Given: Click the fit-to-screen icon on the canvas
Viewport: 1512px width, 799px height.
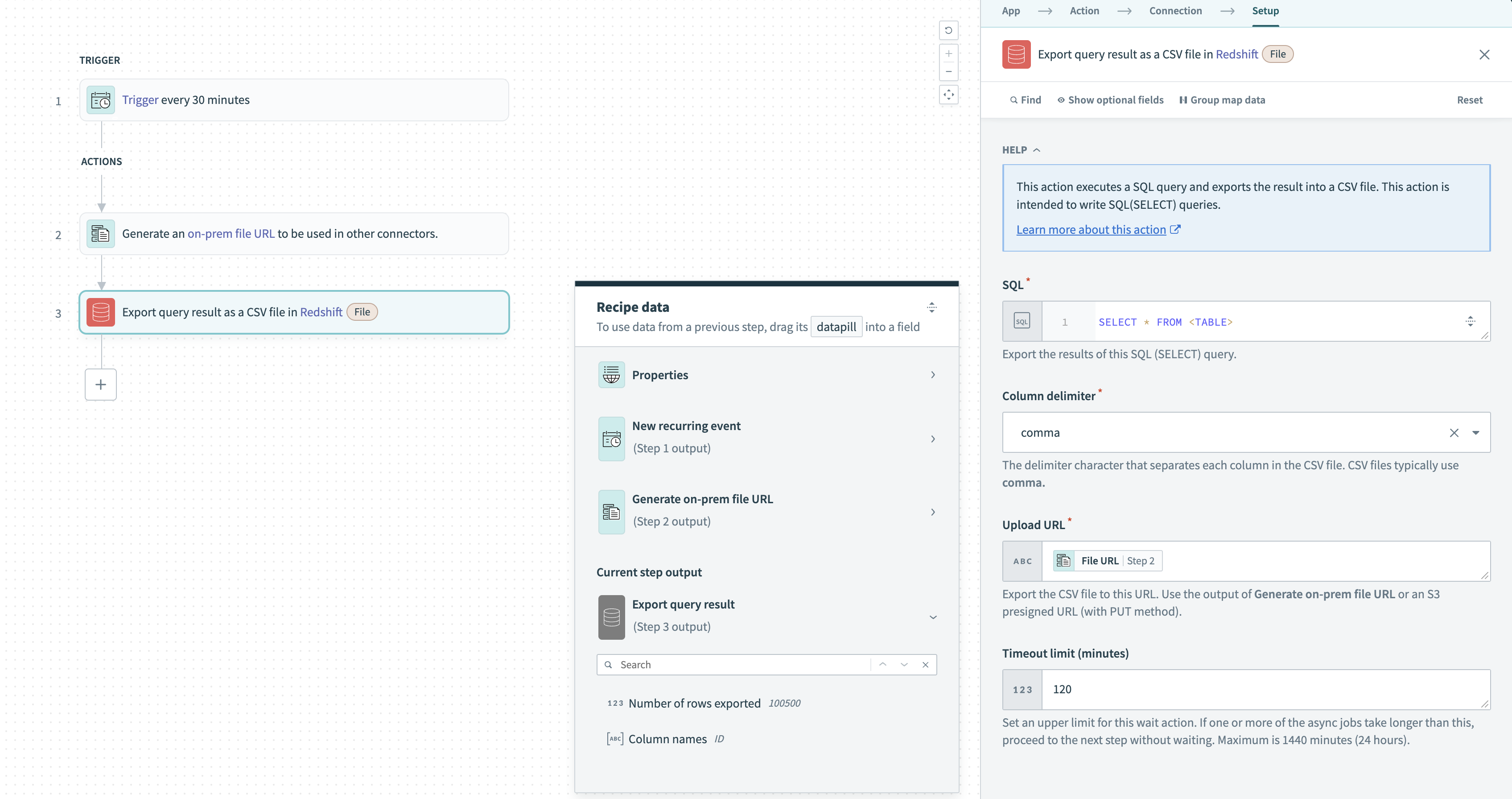Looking at the screenshot, I should pyautogui.click(x=948, y=94).
